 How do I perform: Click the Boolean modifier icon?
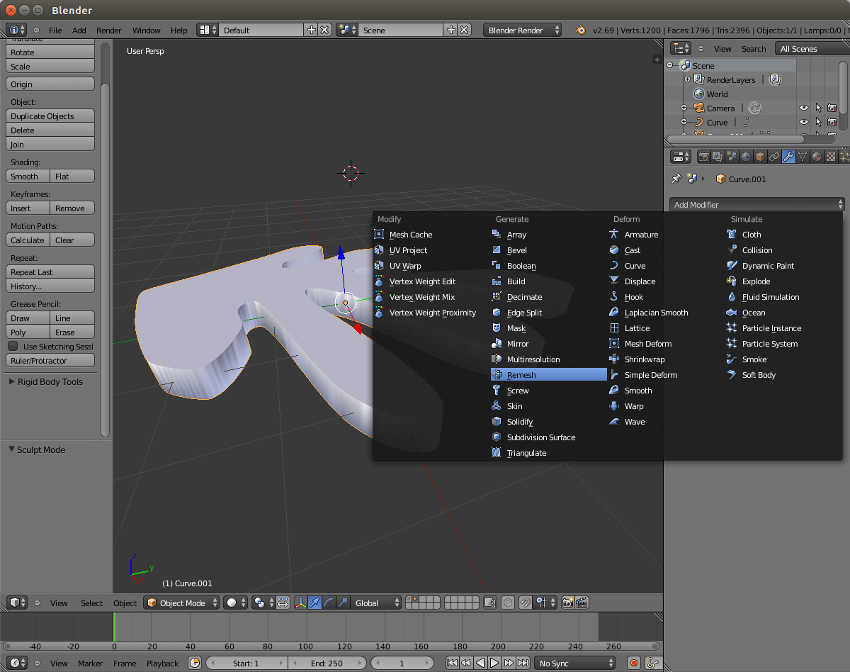(497, 266)
